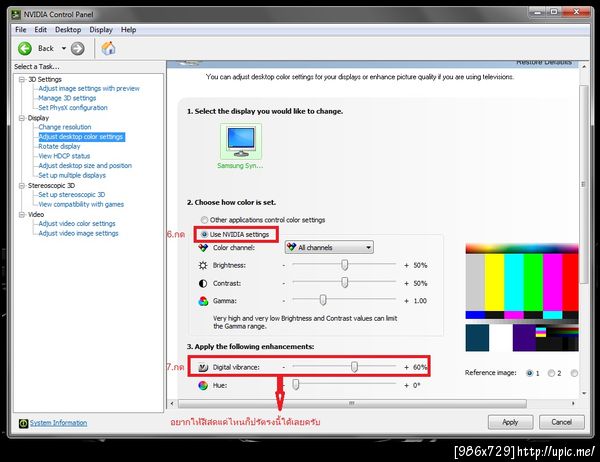Open the Edit menu

[x=41, y=30]
